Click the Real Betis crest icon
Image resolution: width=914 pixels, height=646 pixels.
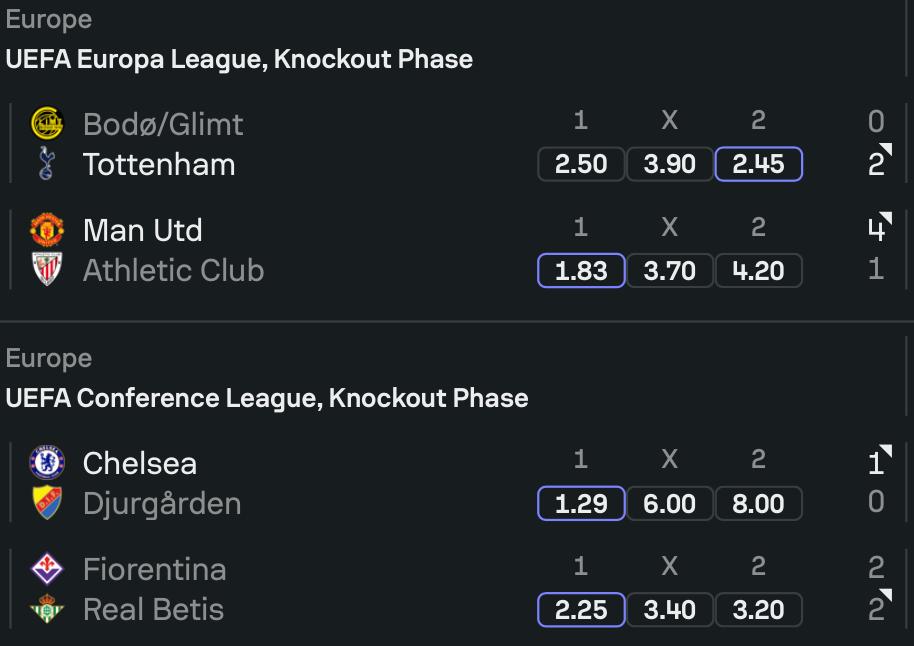47,608
